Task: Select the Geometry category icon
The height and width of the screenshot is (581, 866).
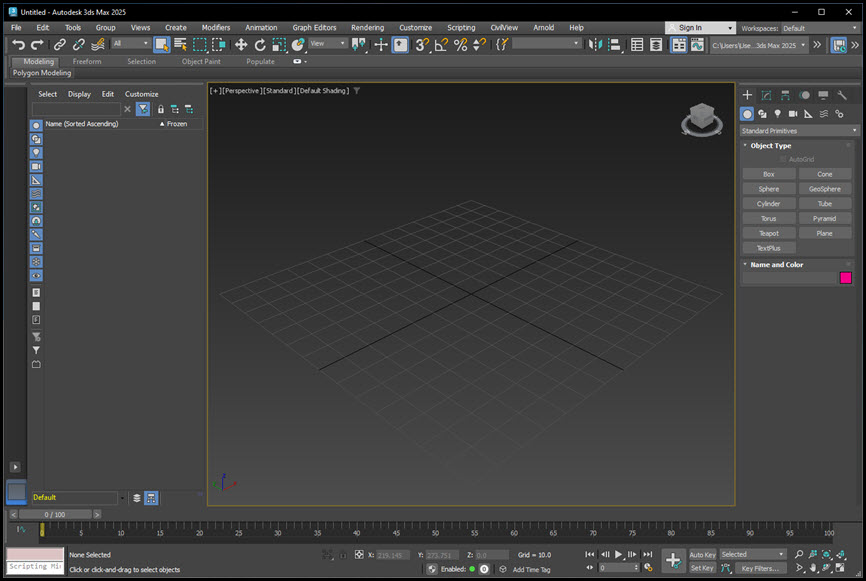Action: click(747, 114)
